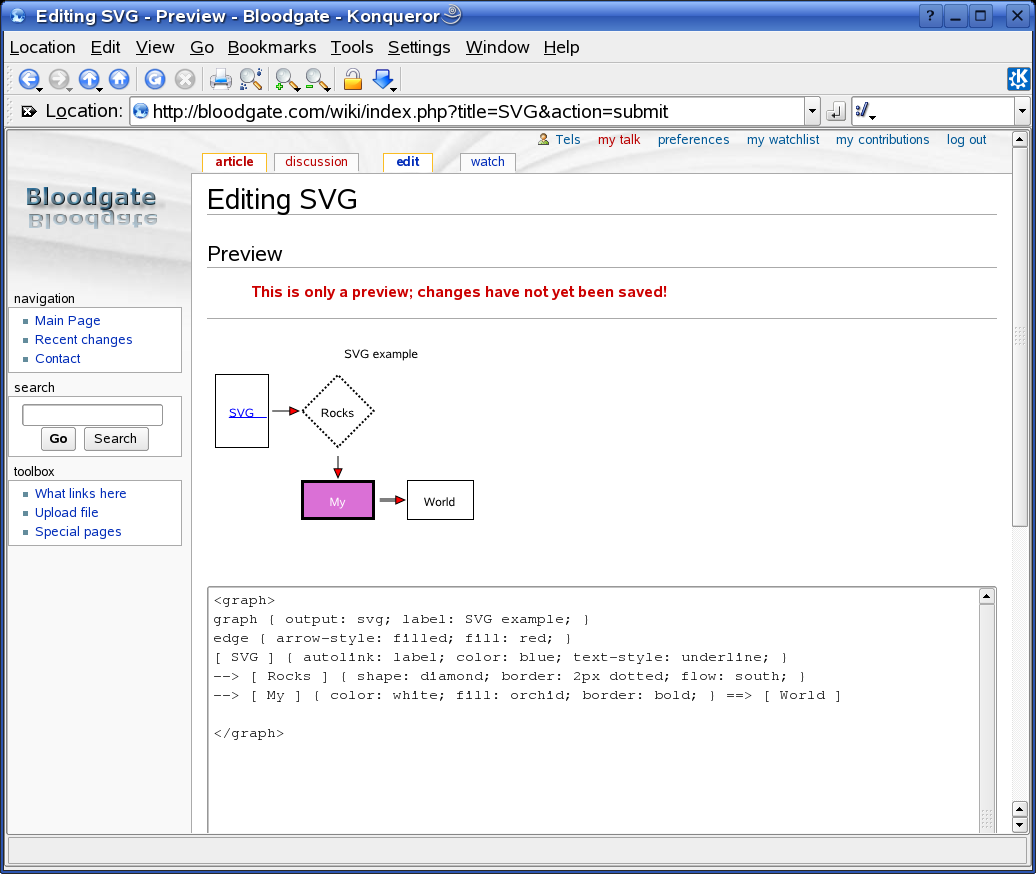Click the Back navigation arrow icon
This screenshot has height=874, width=1036.
(27, 79)
